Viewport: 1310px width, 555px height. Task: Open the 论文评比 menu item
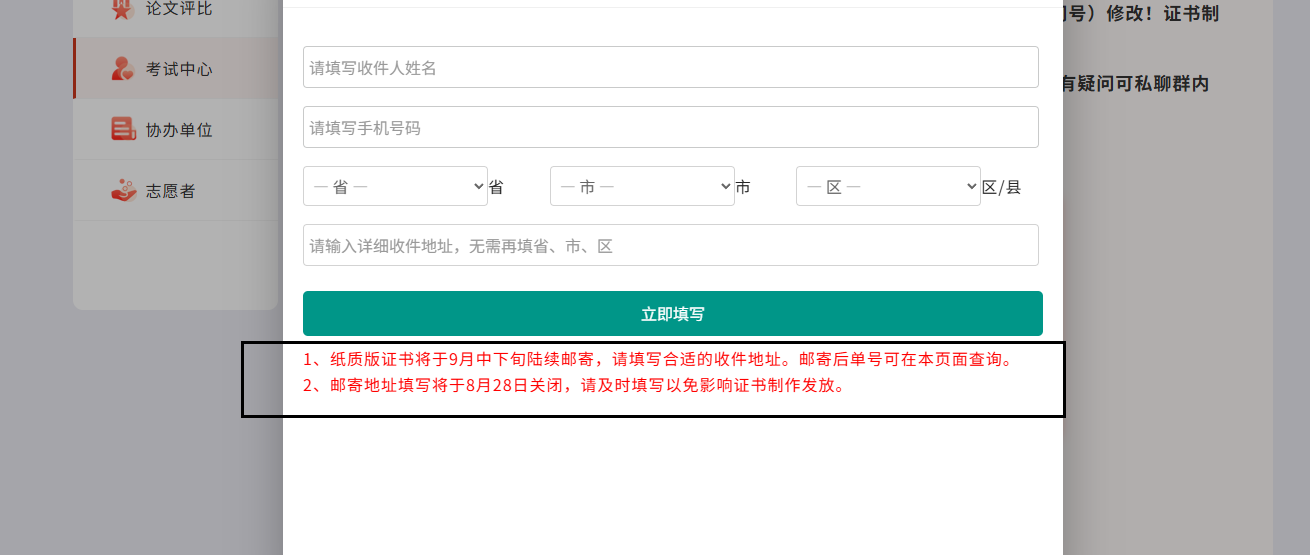pos(179,9)
